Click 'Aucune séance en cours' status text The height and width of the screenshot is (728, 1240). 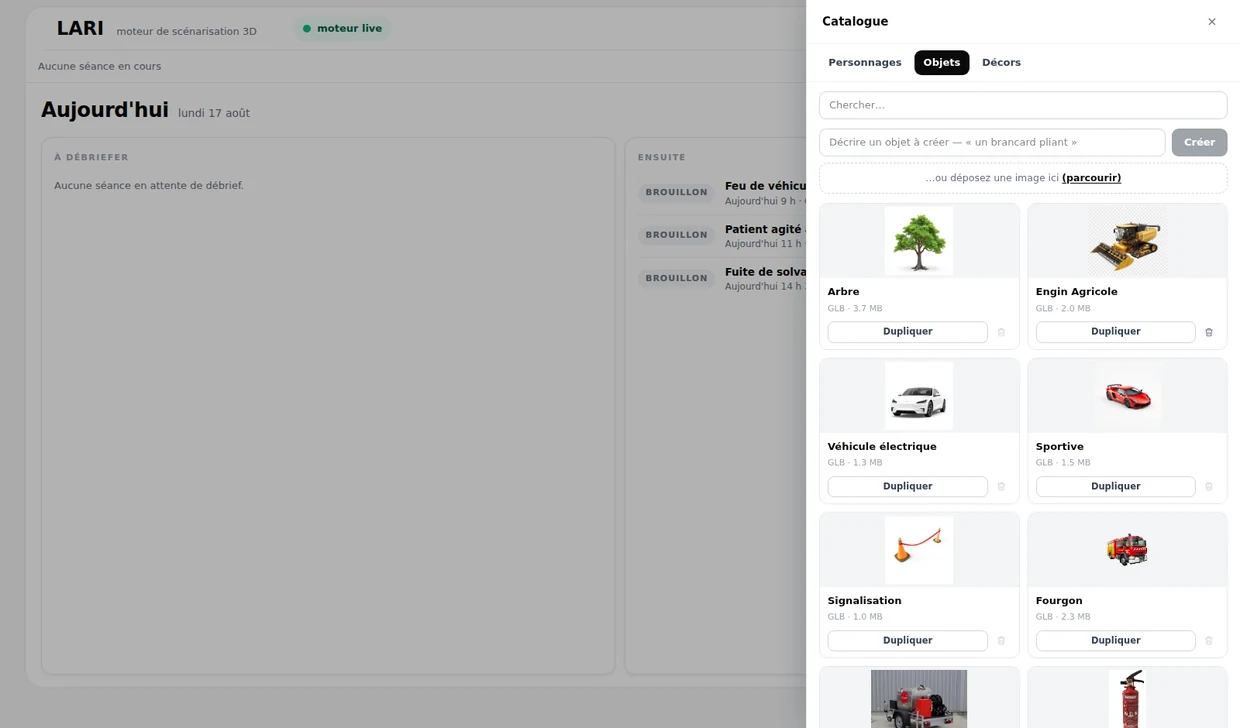click(99, 67)
